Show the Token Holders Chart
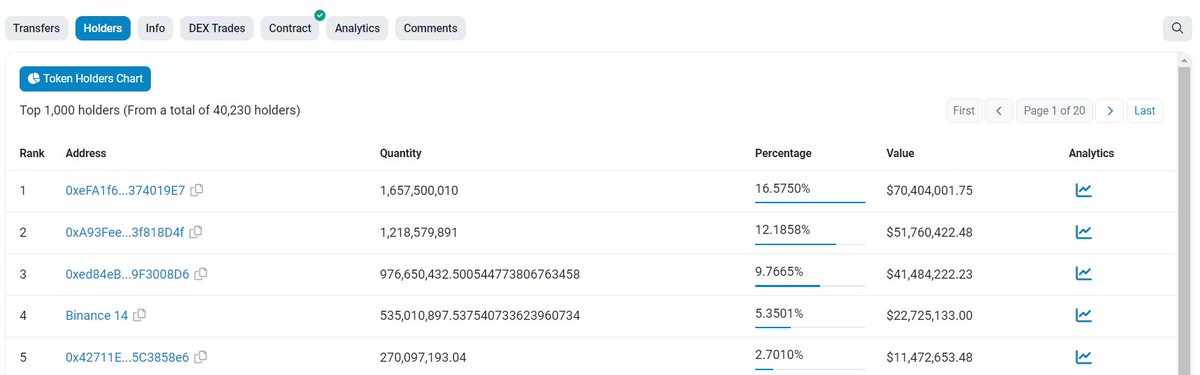Screen dimensions: 1200x375 (x=85, y=78)
